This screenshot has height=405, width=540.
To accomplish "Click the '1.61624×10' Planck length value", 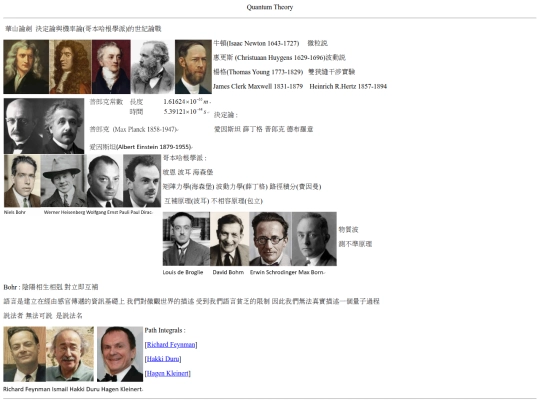I will click(x=187, y=102).
